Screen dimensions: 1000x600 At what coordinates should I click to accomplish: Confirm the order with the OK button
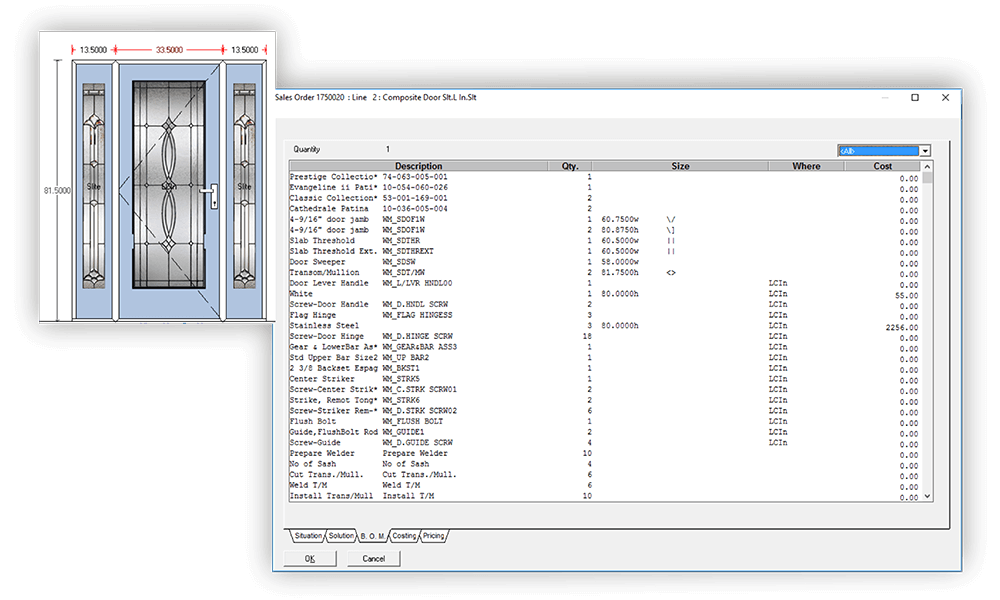click(309, 558)
